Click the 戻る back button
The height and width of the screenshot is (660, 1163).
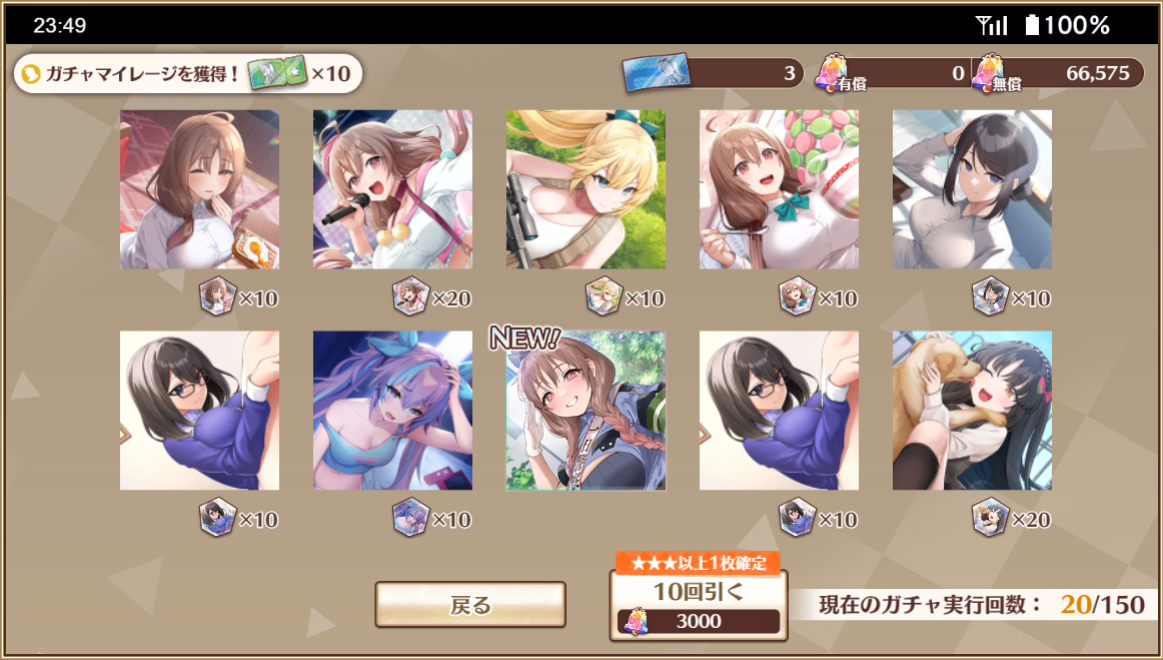coord(470,604)
